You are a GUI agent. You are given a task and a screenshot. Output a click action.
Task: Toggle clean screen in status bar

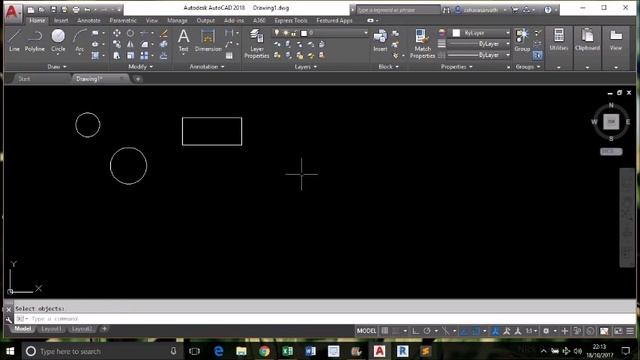(618, 331)
